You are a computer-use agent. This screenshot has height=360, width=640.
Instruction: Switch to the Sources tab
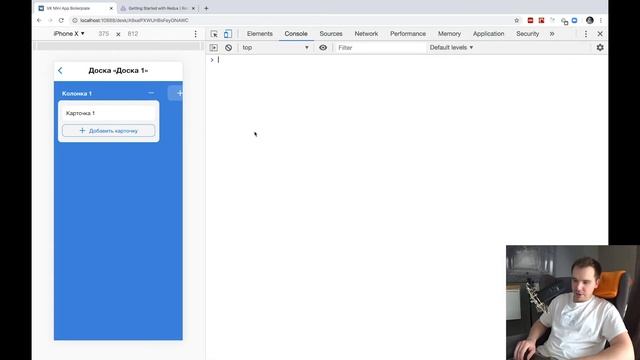point(331,34)
